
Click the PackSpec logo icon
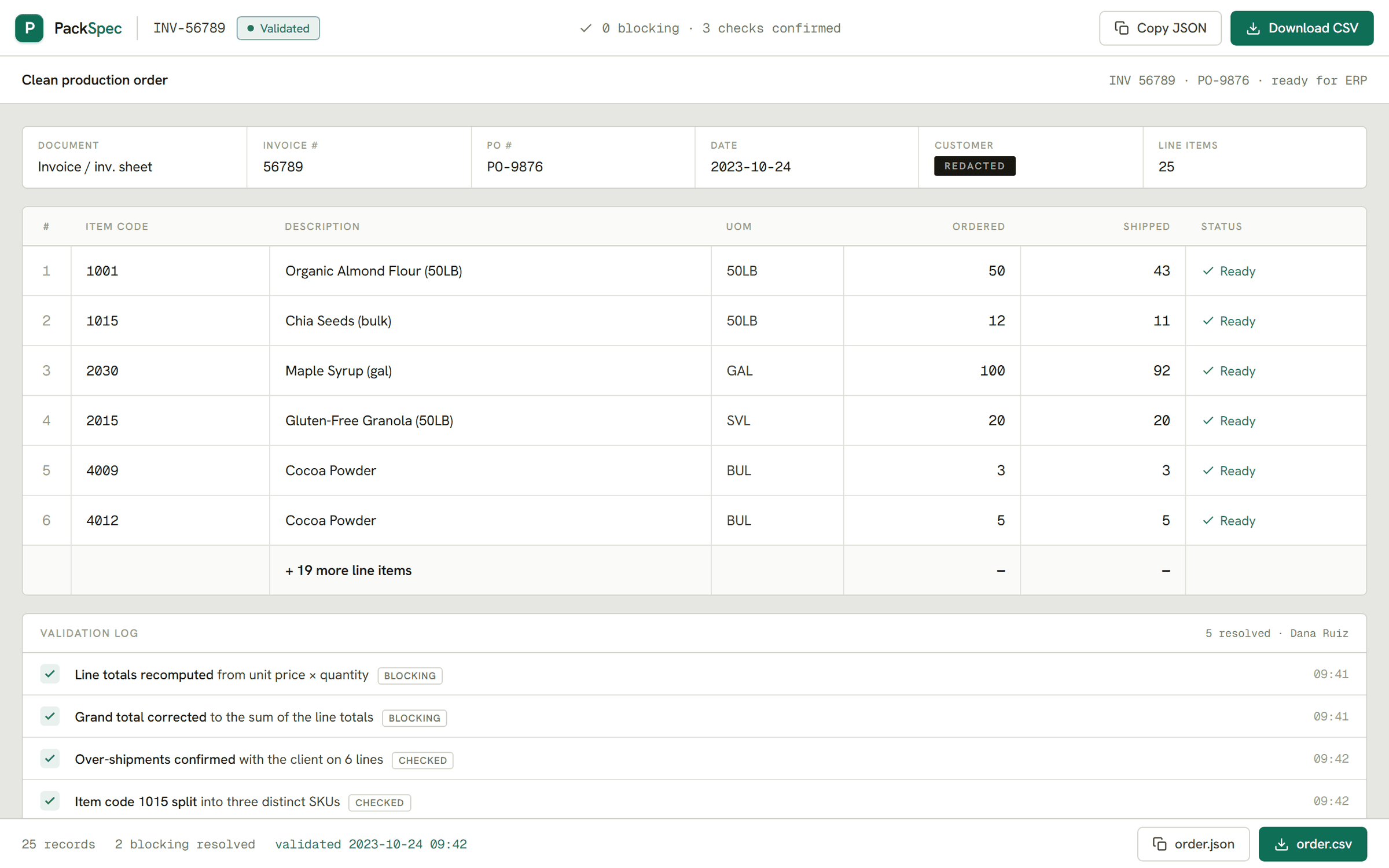pyautogui.click(x=29, y=28)
